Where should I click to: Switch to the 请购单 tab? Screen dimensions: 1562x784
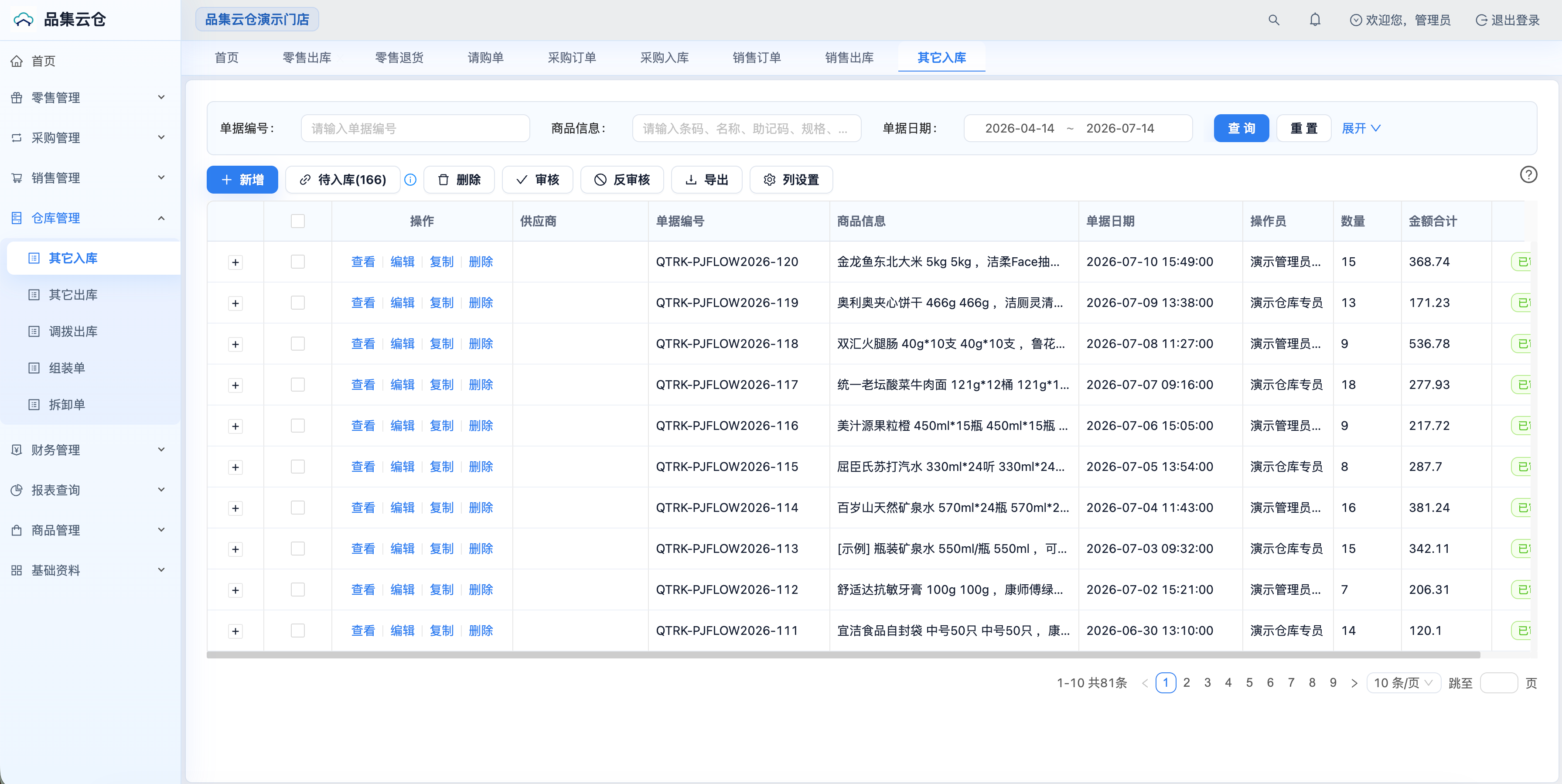[x=485, y=58]
